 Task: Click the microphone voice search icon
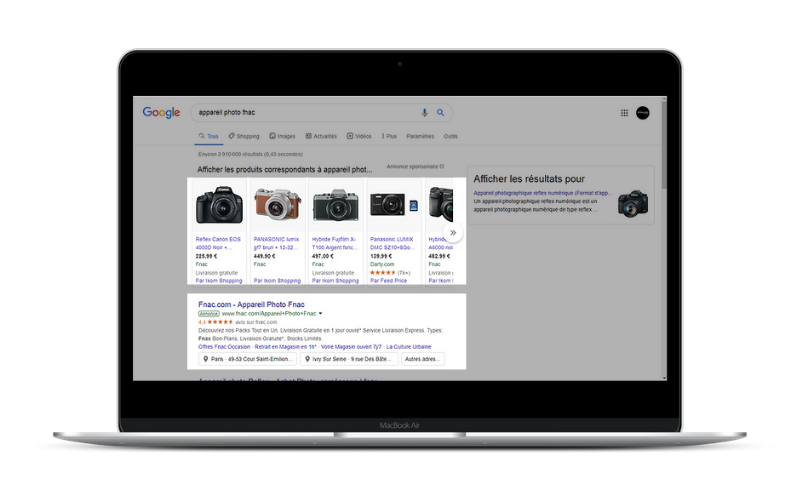click(x=425, y=113)
